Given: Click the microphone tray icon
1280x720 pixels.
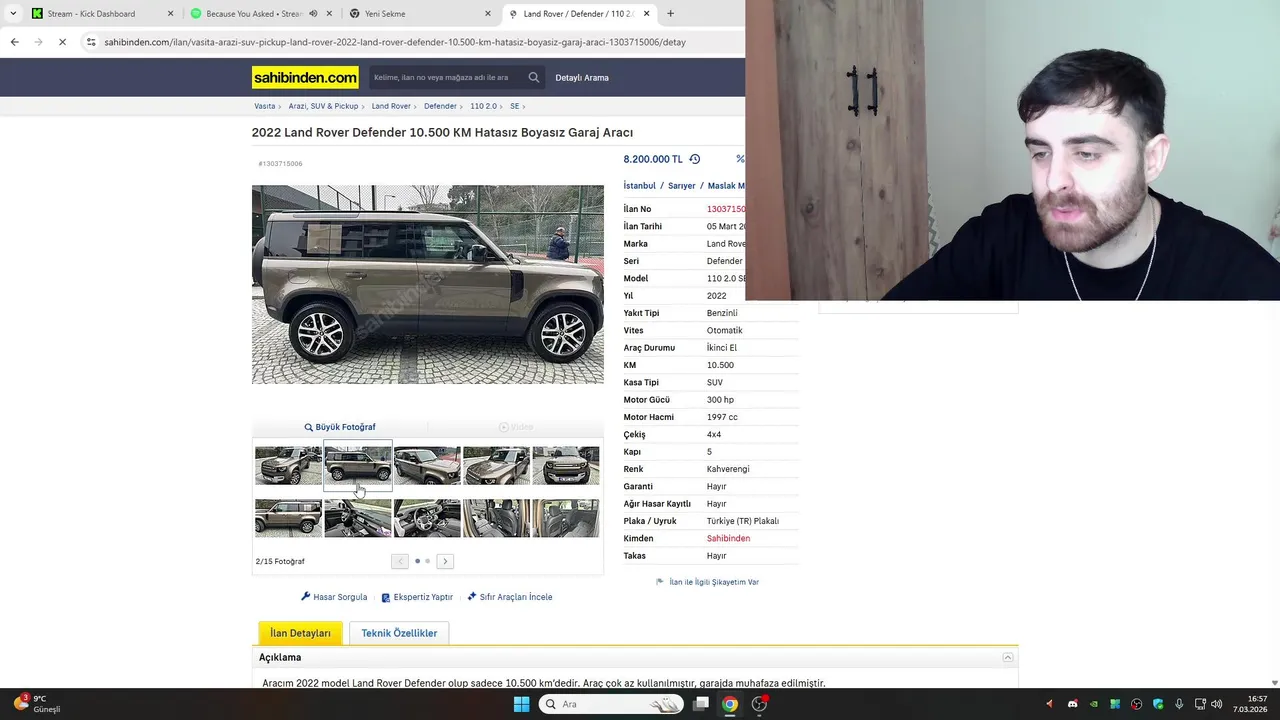Looking at the screenshot, I should [x=1180, y=704].
